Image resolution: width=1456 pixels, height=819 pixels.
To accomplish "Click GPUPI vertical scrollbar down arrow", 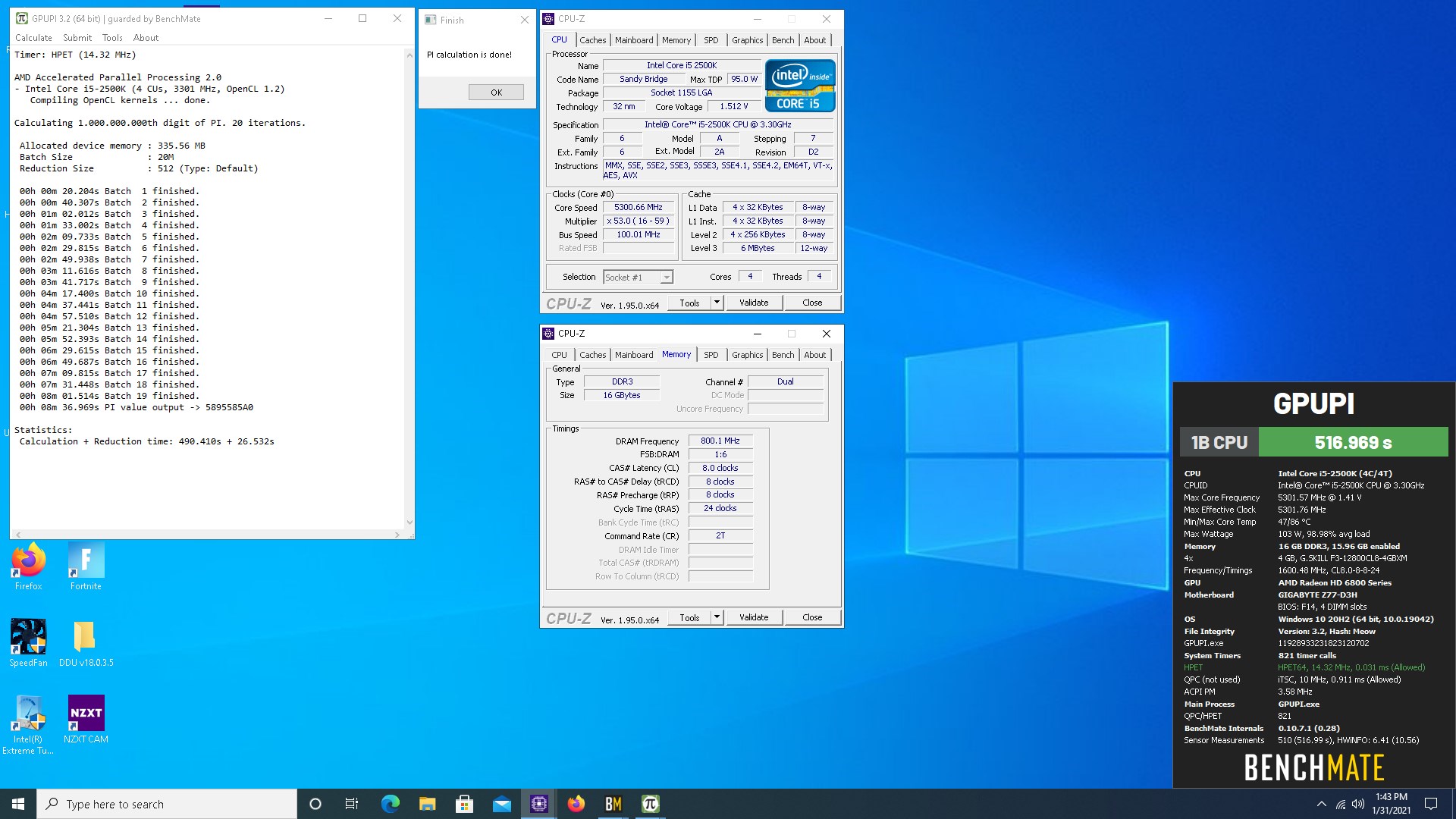I will (409, 522).
